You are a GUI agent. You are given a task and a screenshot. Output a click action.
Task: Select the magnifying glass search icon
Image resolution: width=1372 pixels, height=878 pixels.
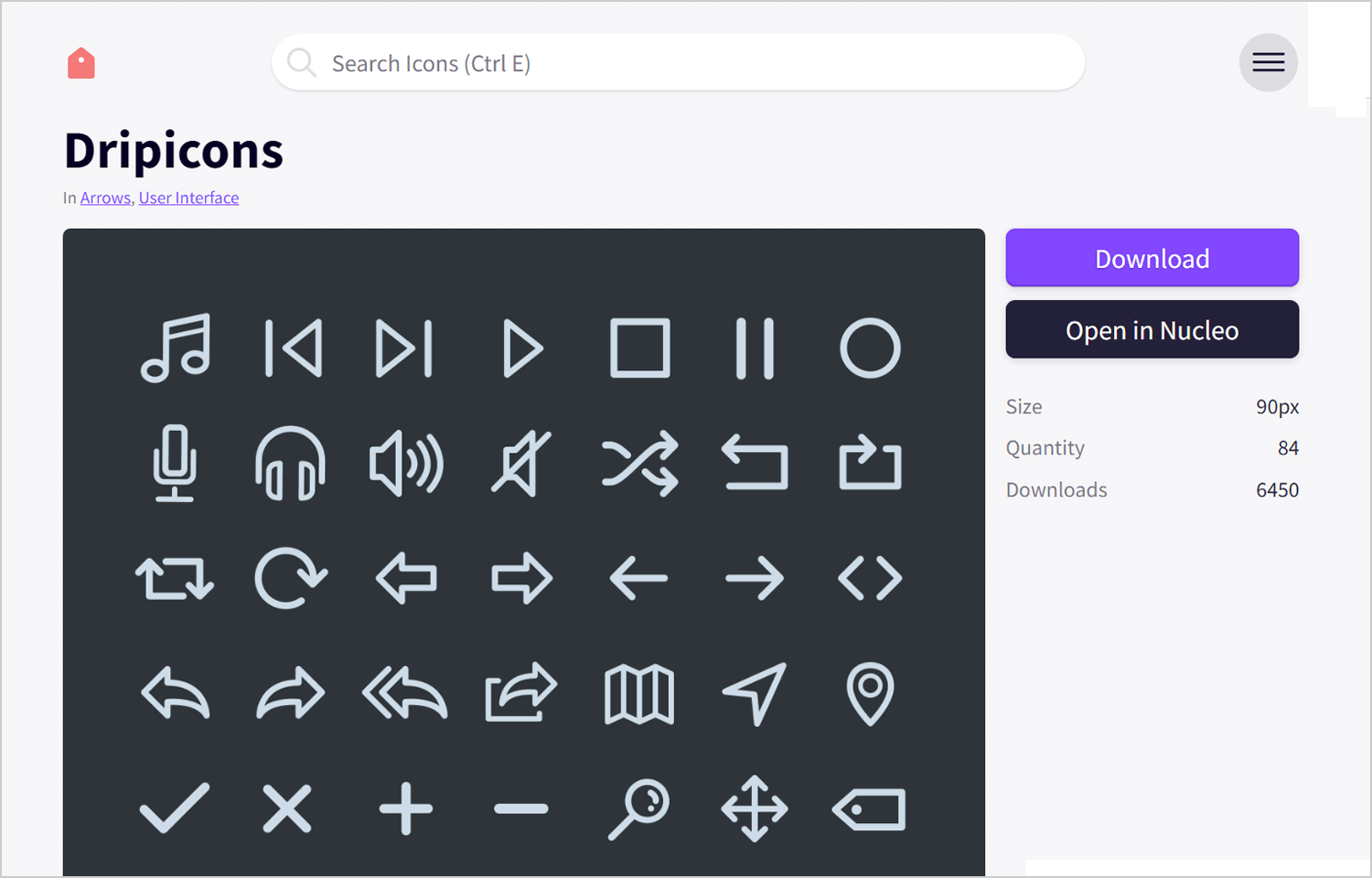(638, 808)
